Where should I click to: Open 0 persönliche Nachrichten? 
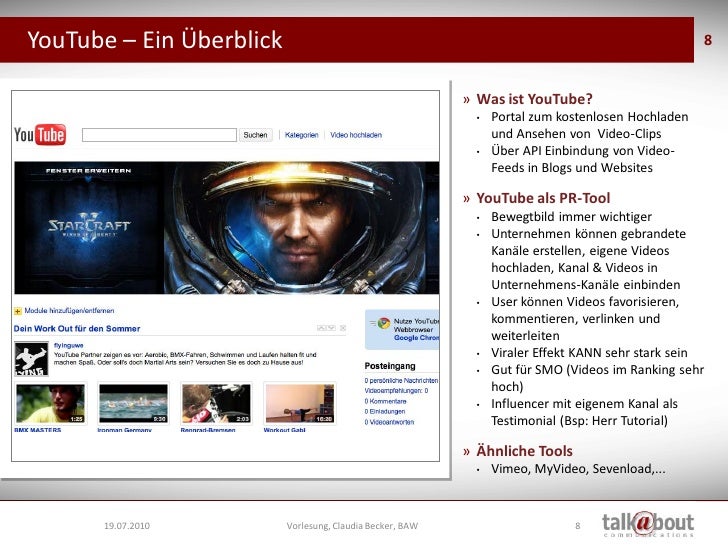point(401,380)
